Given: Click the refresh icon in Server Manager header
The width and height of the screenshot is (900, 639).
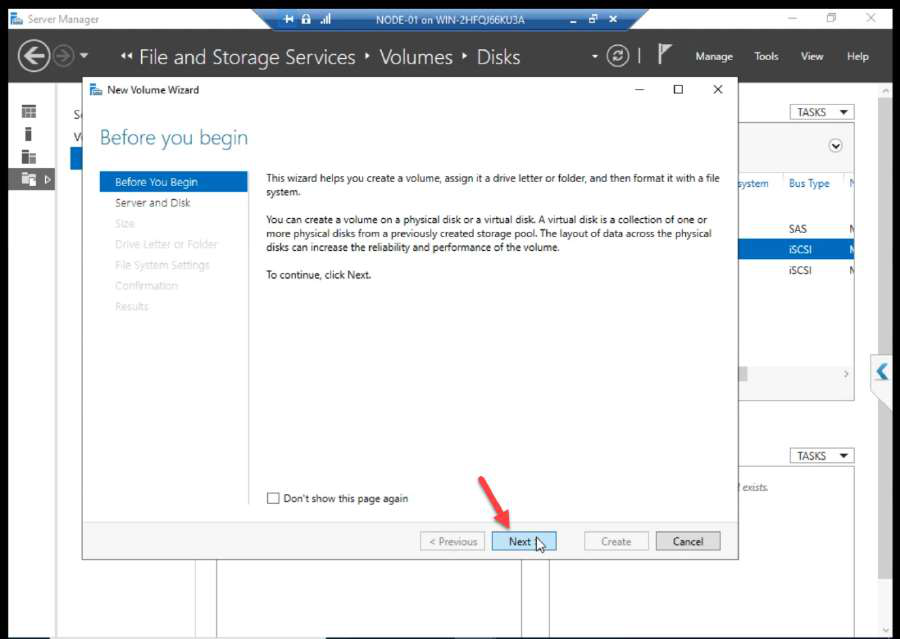Looking at the screenshot, I should pos(618,56).
